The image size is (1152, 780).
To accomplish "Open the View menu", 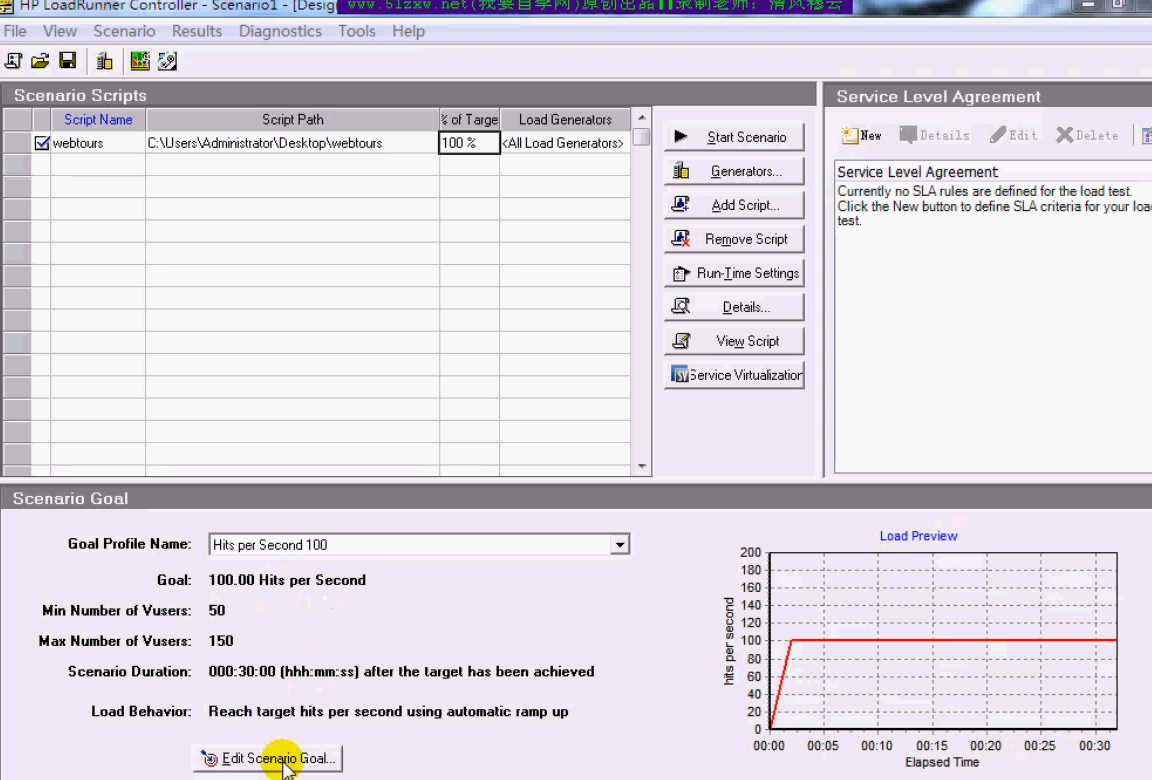I will (60, 31).
